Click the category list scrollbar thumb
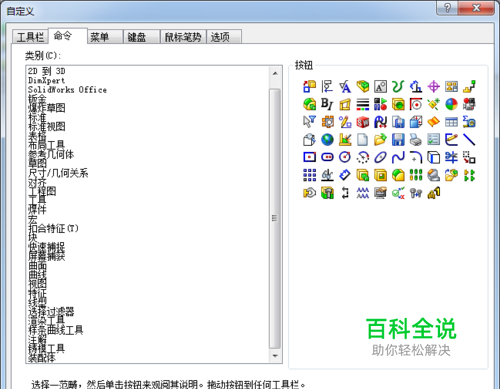Image resolution: width=500 pixels, height=389 pixels. click(x=275, y=218)
